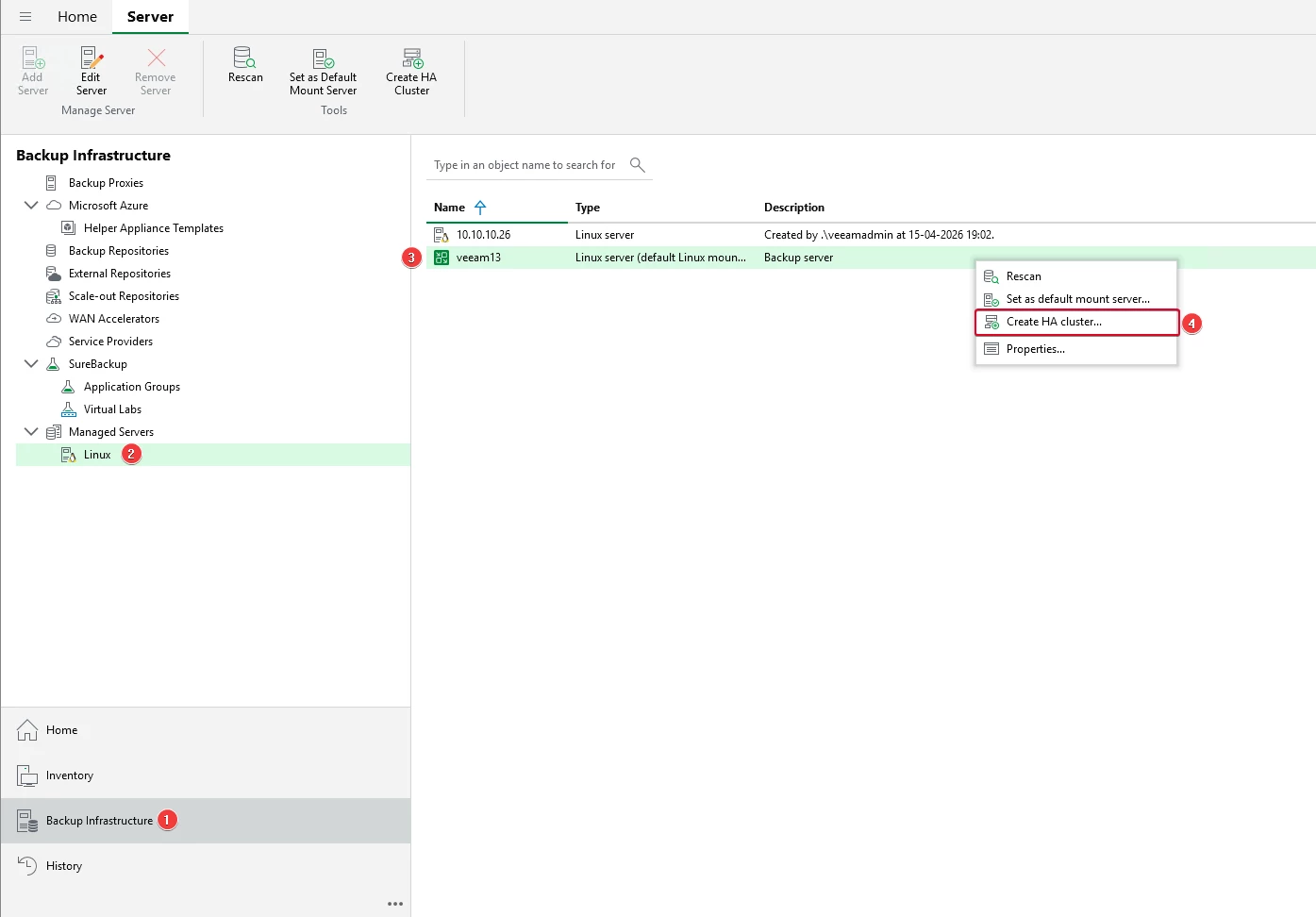The height and width of the screenshot is (917, 1316).
Task: Click the Backup Proxies icon
Action: 52,183
